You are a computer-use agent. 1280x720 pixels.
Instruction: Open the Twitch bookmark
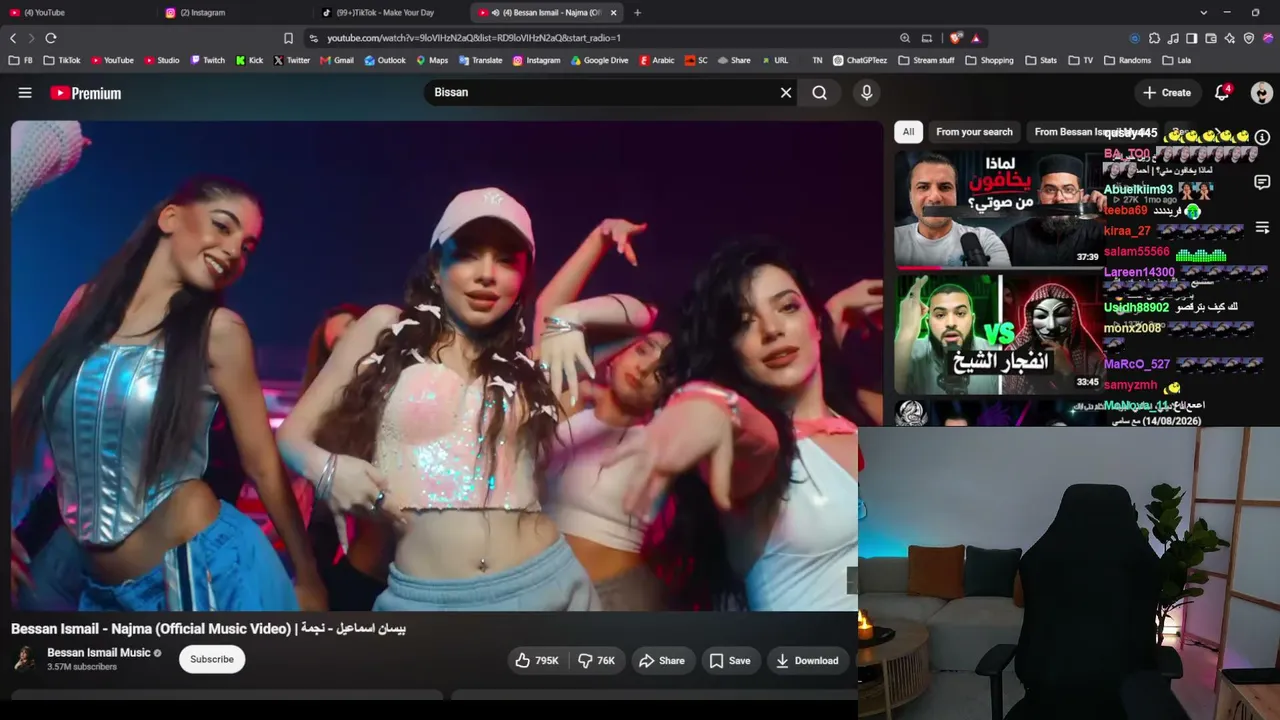(x=208, y=60)
